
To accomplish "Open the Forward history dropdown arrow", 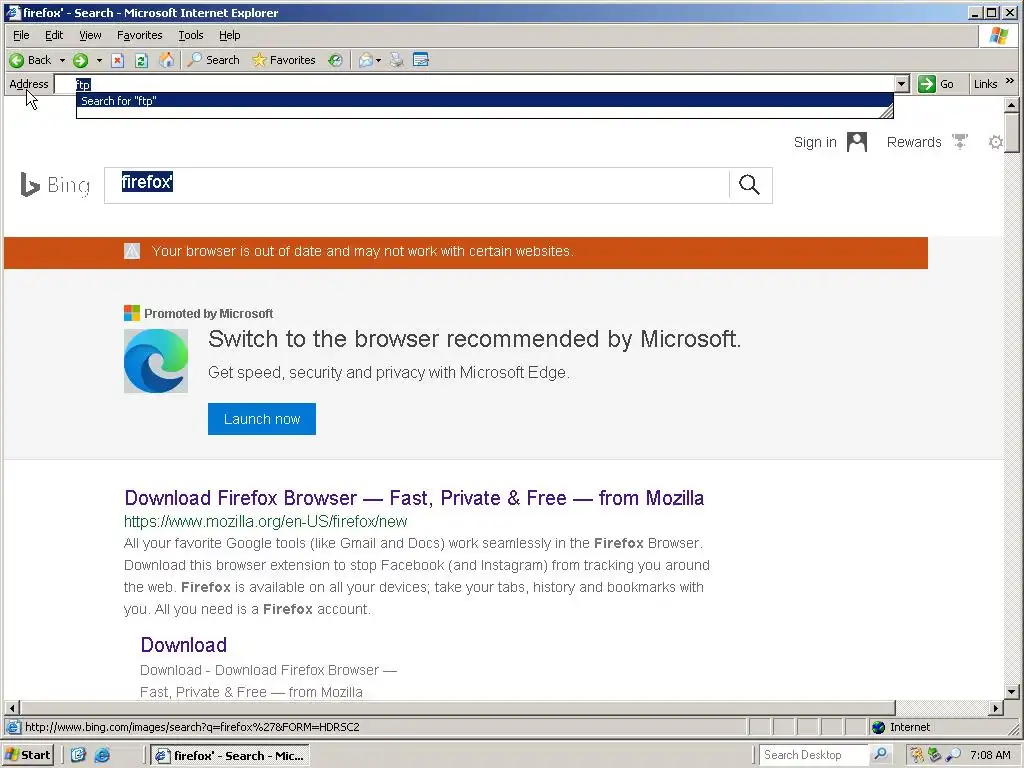I will pyautogui.click(x=99, y=60).
